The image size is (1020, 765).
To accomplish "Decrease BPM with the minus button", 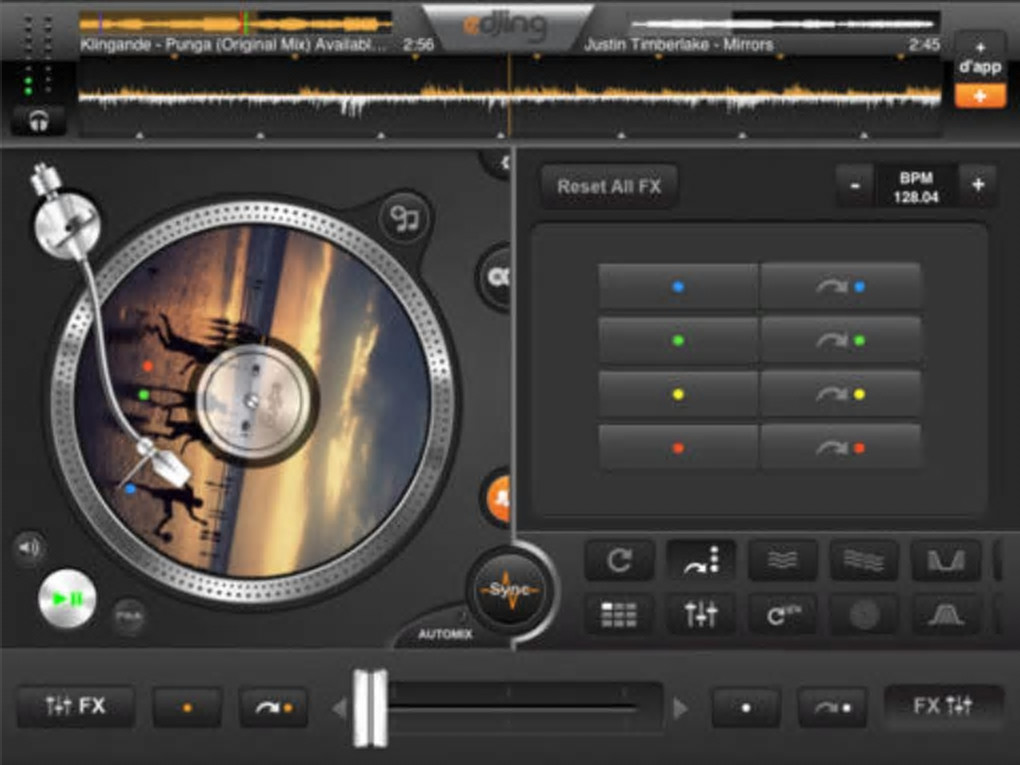I will coord(855,186).
